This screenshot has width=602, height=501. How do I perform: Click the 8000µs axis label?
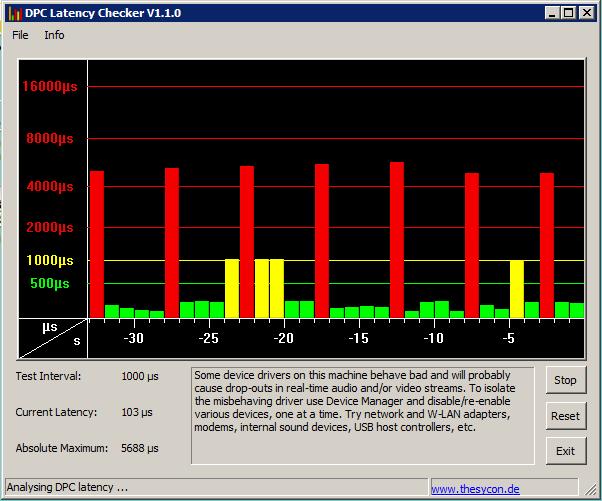50,138
